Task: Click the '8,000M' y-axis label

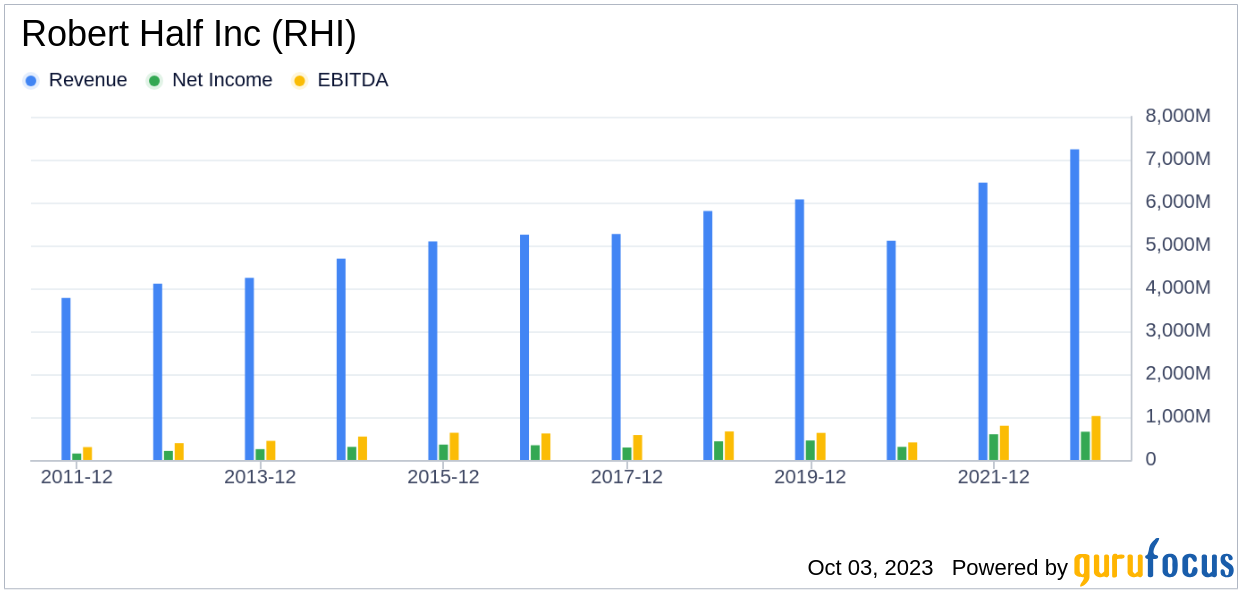Action: pos(1178,116)
